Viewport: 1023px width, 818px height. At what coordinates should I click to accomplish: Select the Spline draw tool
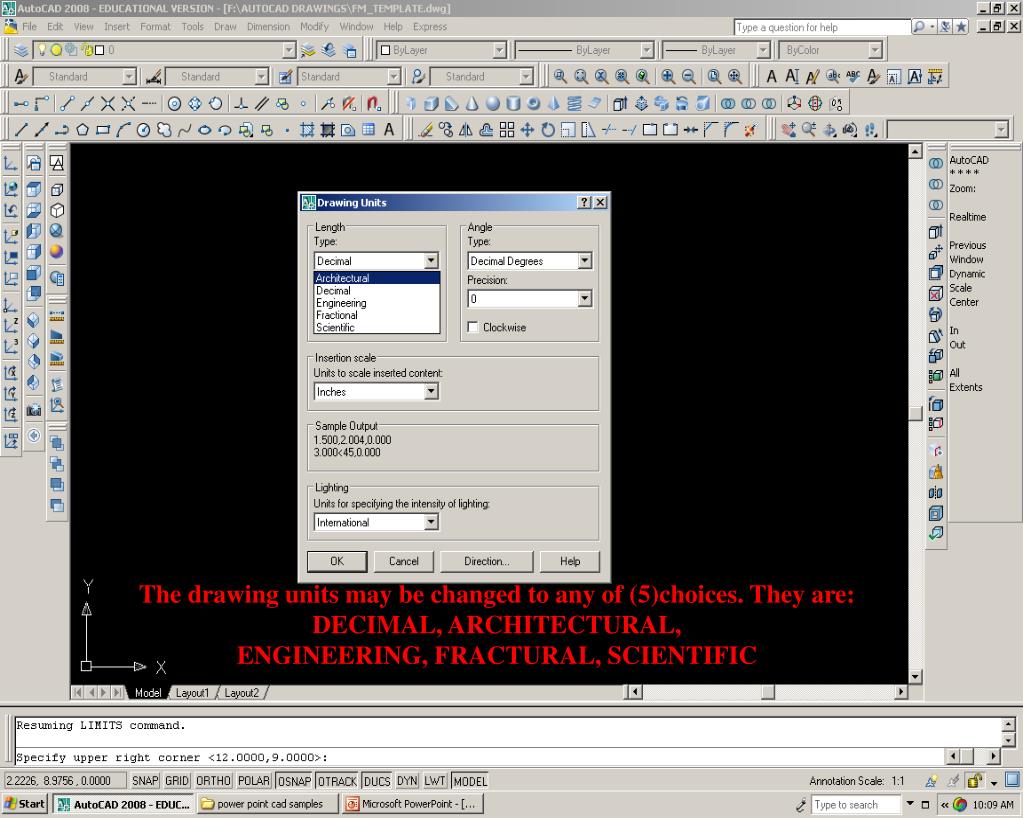[184, 130]
